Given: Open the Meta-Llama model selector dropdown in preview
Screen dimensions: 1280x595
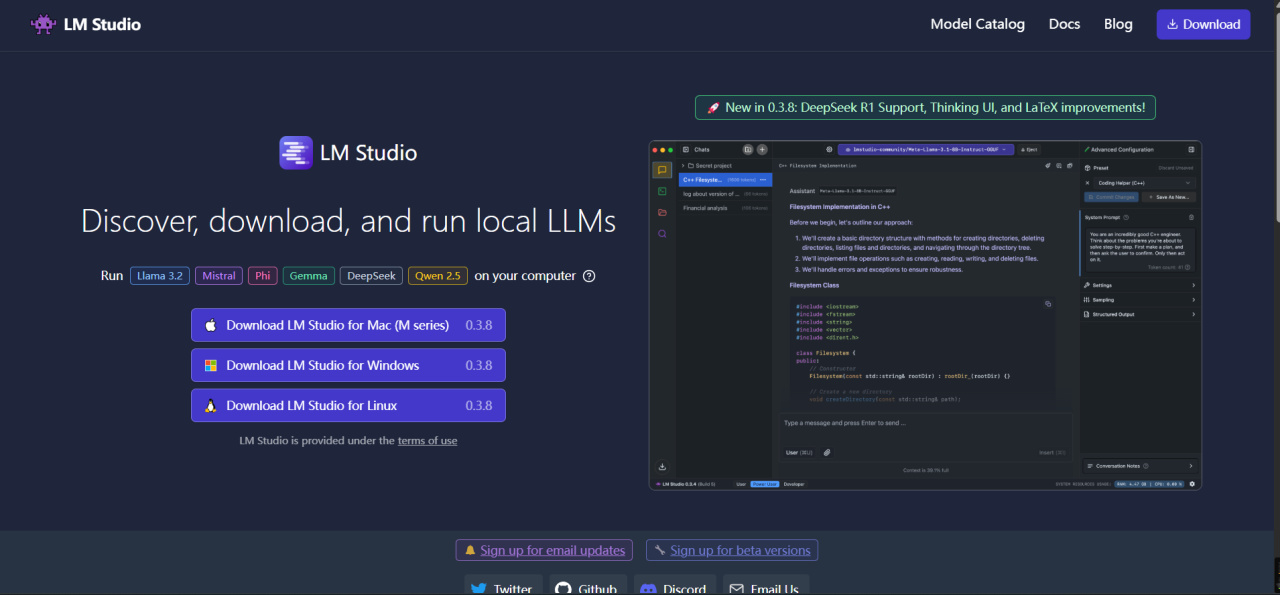Looking at the screenshot, I should coord(926,149).
